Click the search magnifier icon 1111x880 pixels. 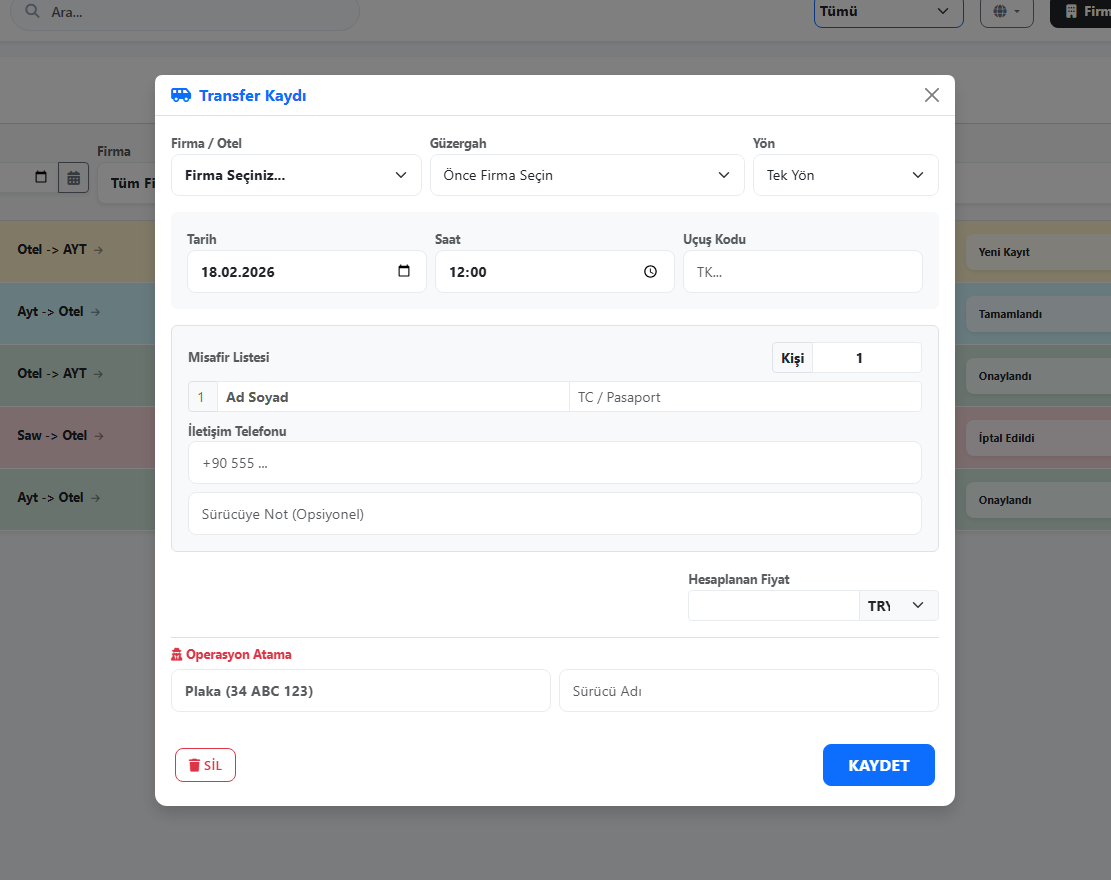(33, 12)
